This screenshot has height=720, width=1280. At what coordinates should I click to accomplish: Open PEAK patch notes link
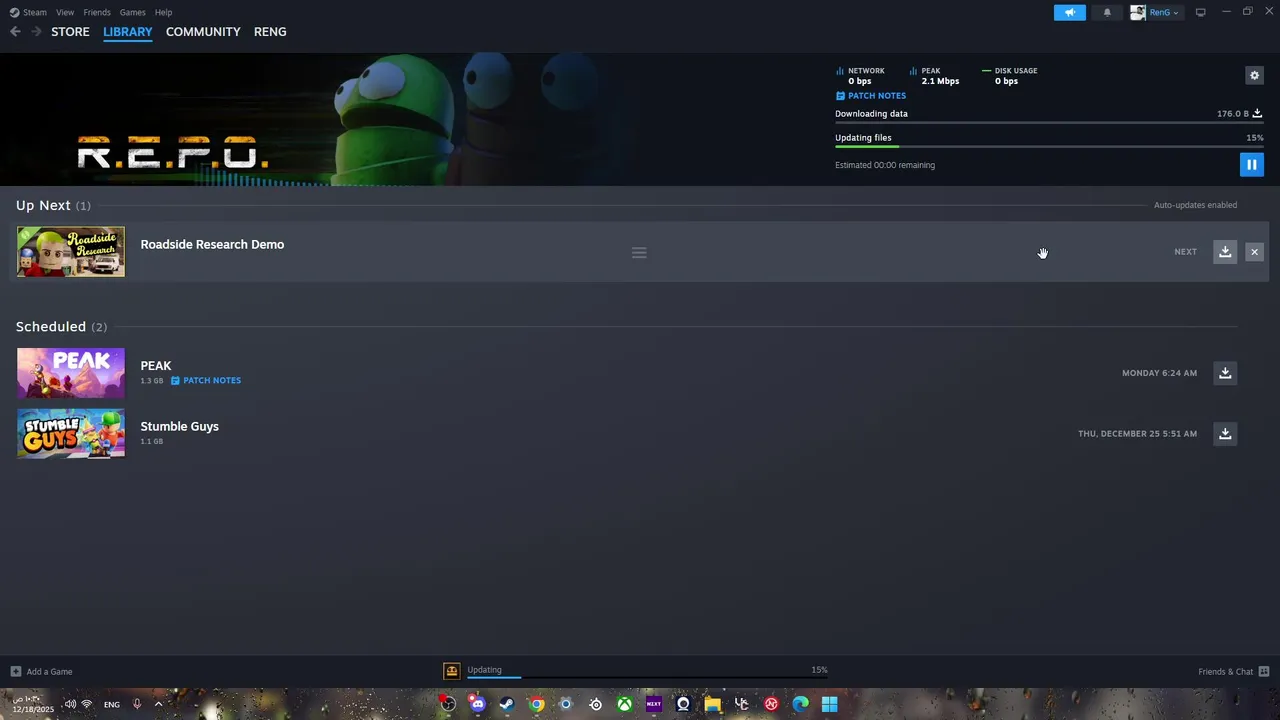click(x=206, y=381)
